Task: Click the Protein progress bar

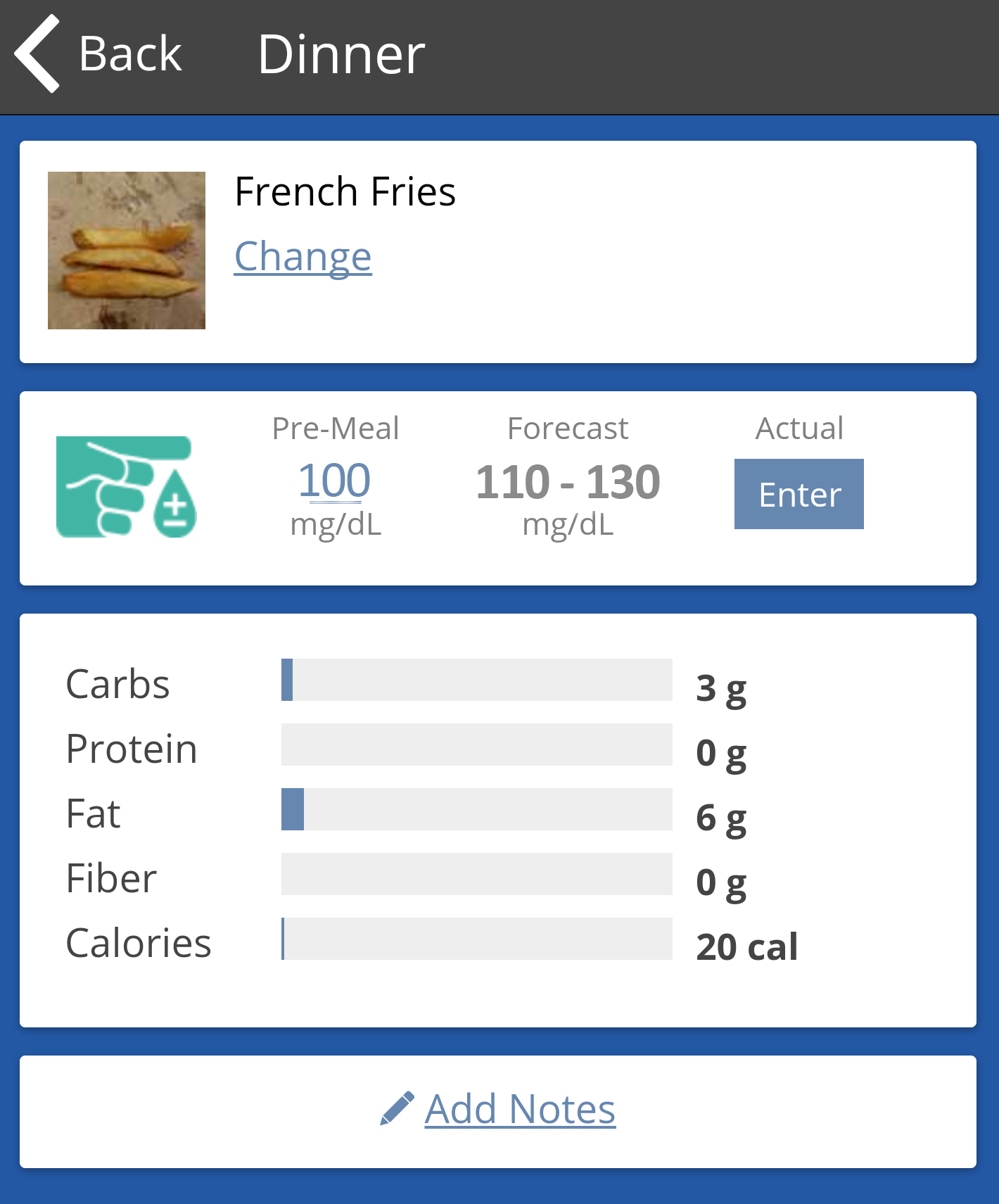Action: 476,744
